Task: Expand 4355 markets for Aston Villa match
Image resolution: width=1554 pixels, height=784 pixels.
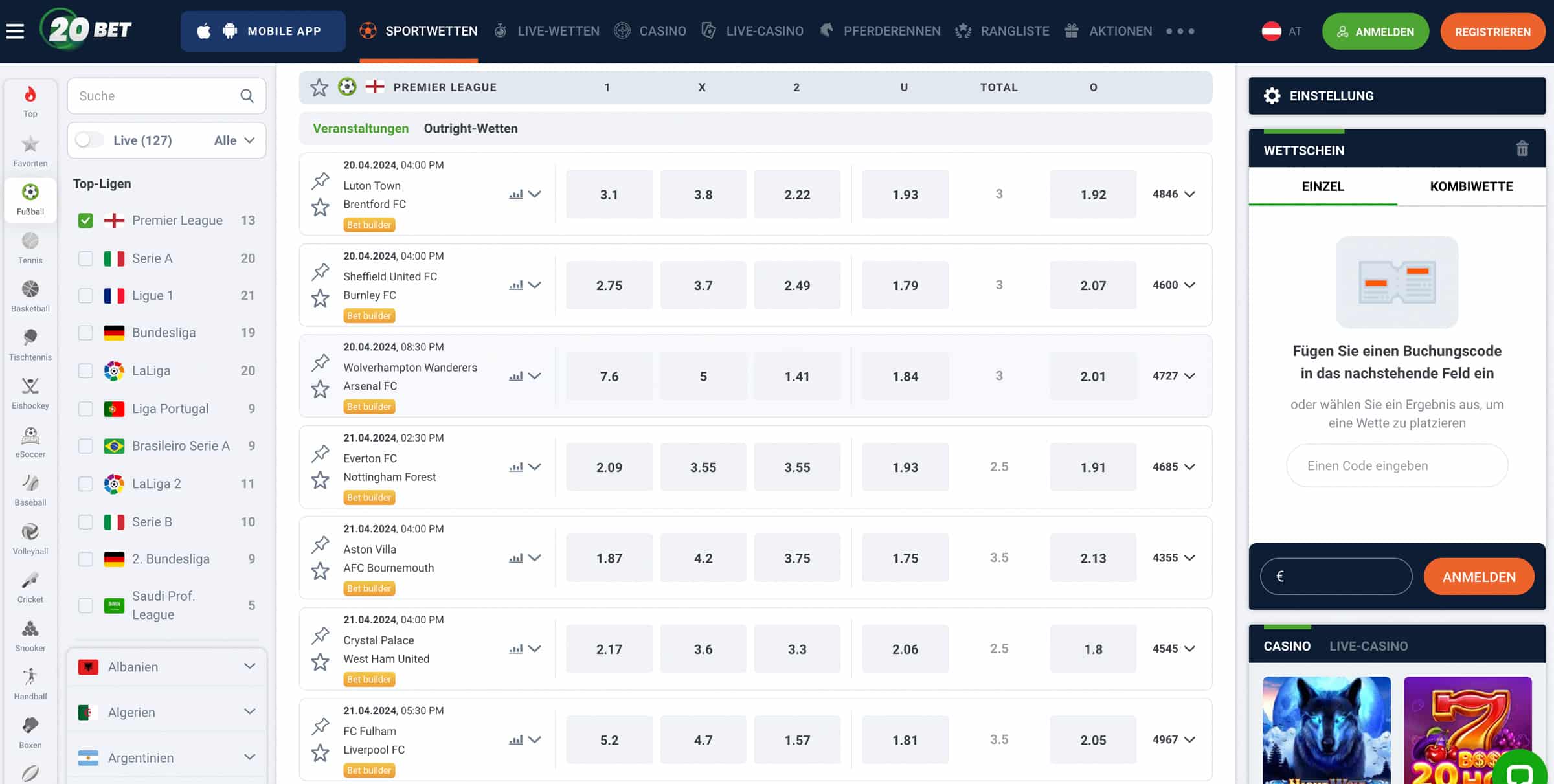Action: tap(1173, 558)
